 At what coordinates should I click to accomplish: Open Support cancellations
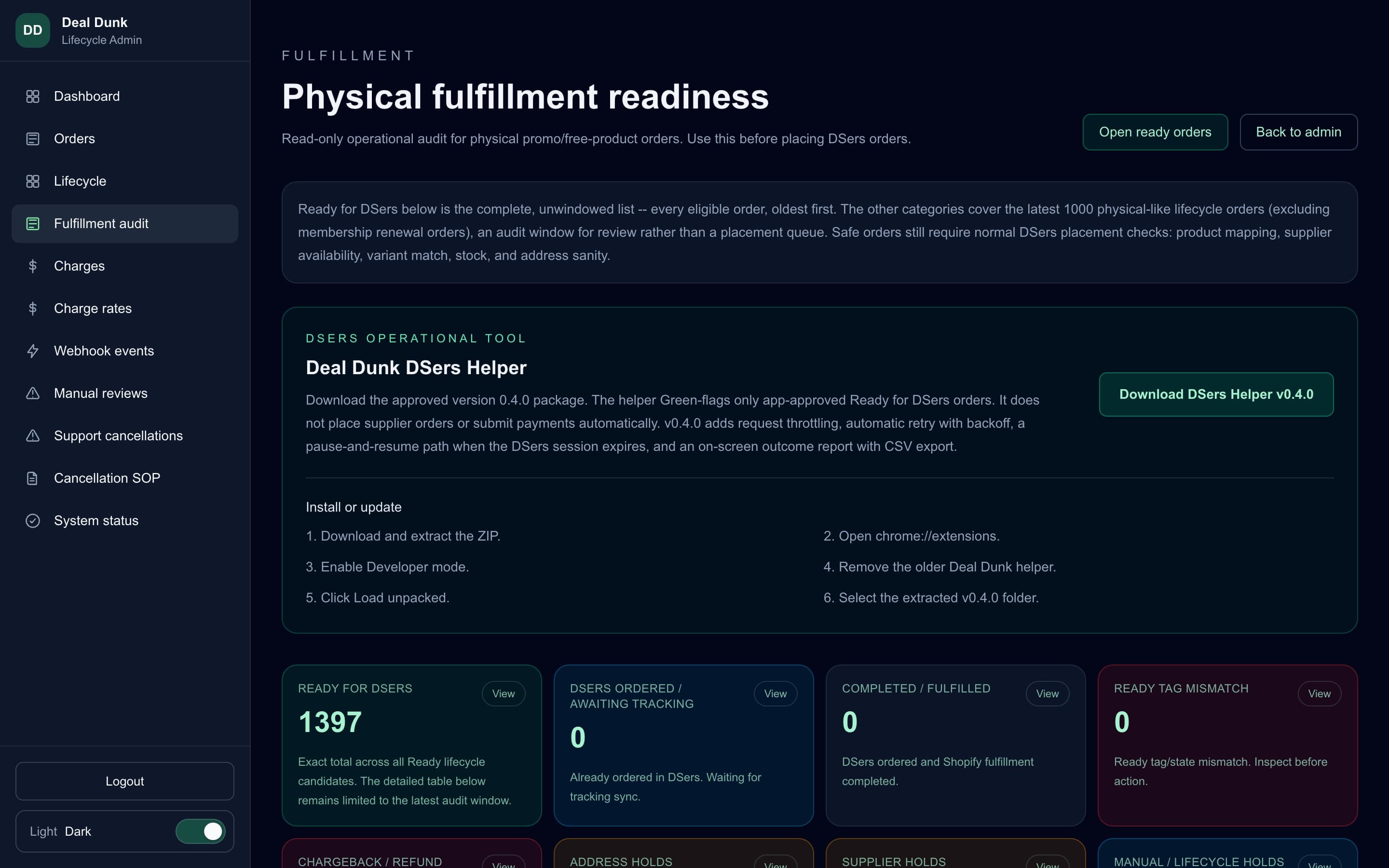click(x=124, y=436)
